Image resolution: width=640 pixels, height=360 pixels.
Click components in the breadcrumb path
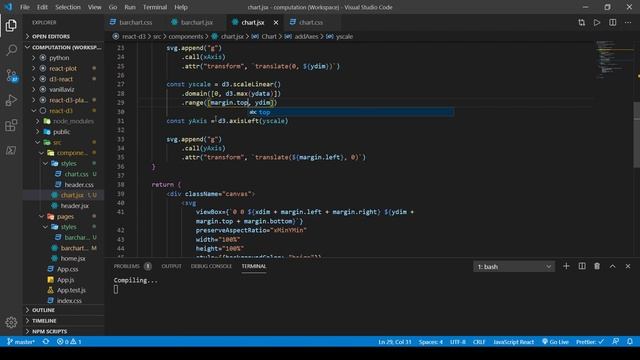click(186, 36)
